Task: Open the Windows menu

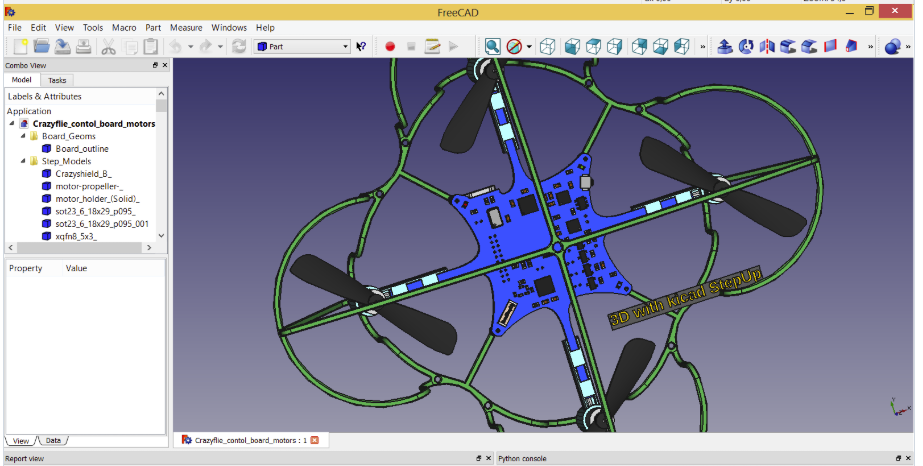Action: (x=229, y=28)
